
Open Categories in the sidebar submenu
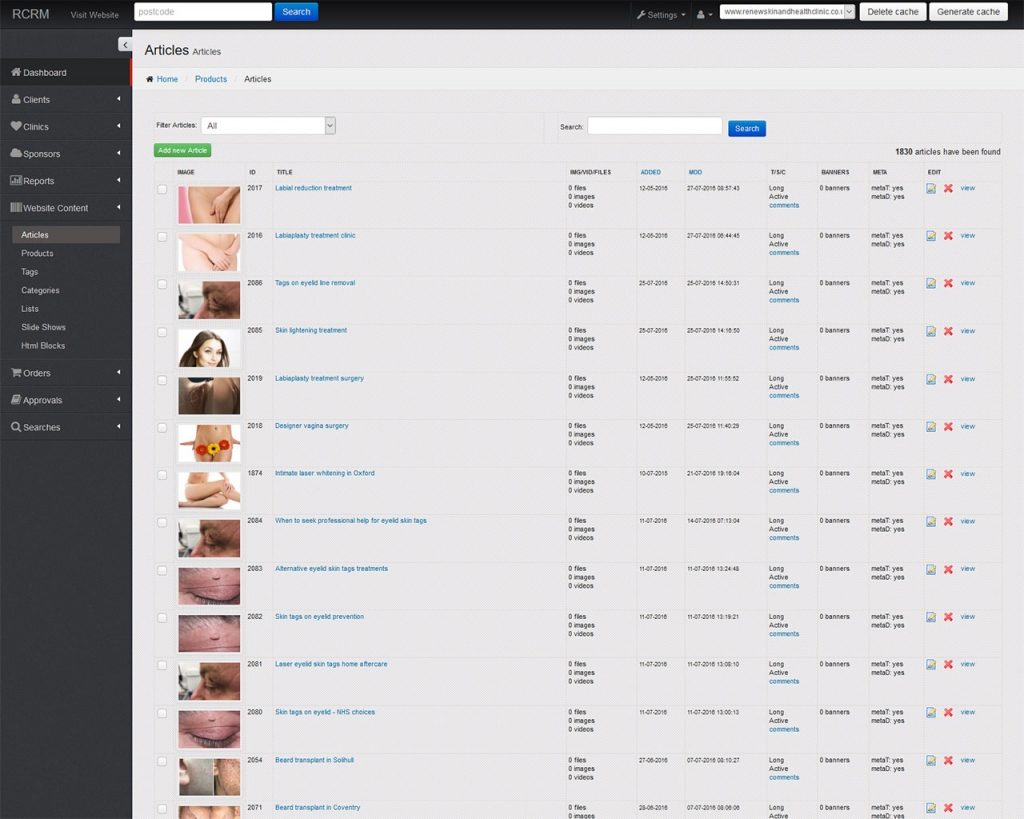pyautogui.click(x=40, y=290)
